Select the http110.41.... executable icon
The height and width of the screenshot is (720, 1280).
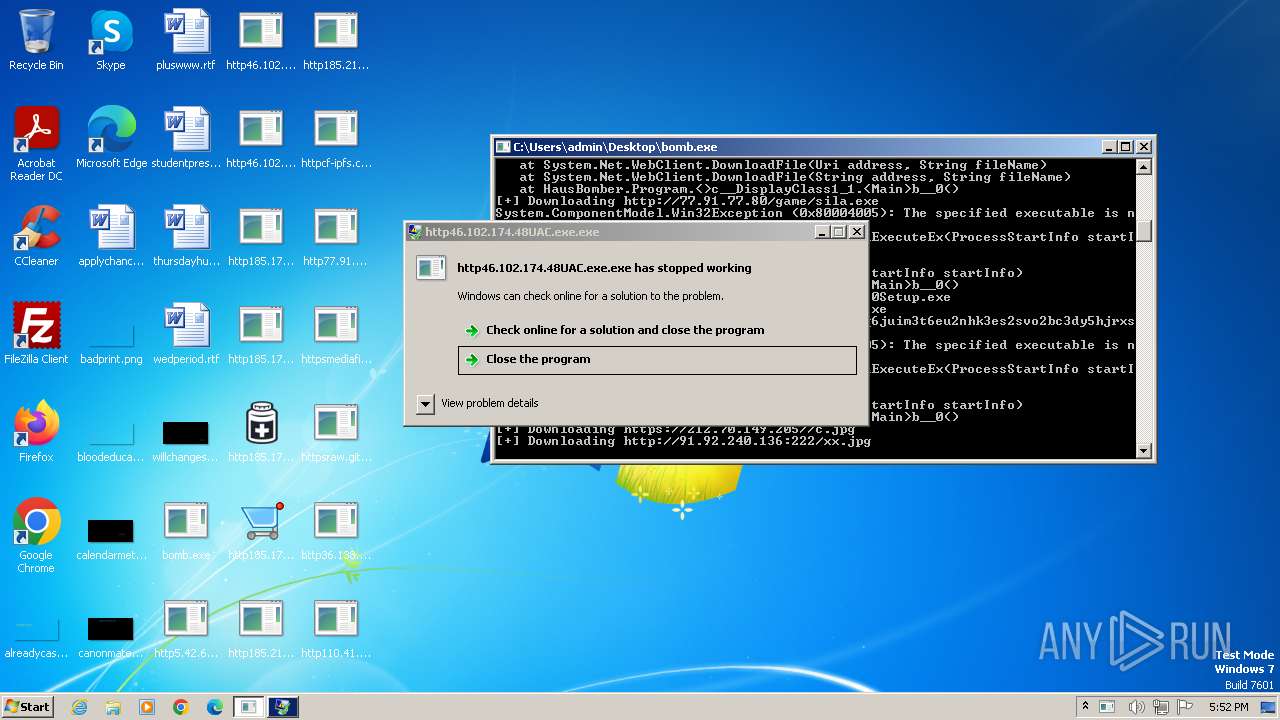[x=336, y=629]
